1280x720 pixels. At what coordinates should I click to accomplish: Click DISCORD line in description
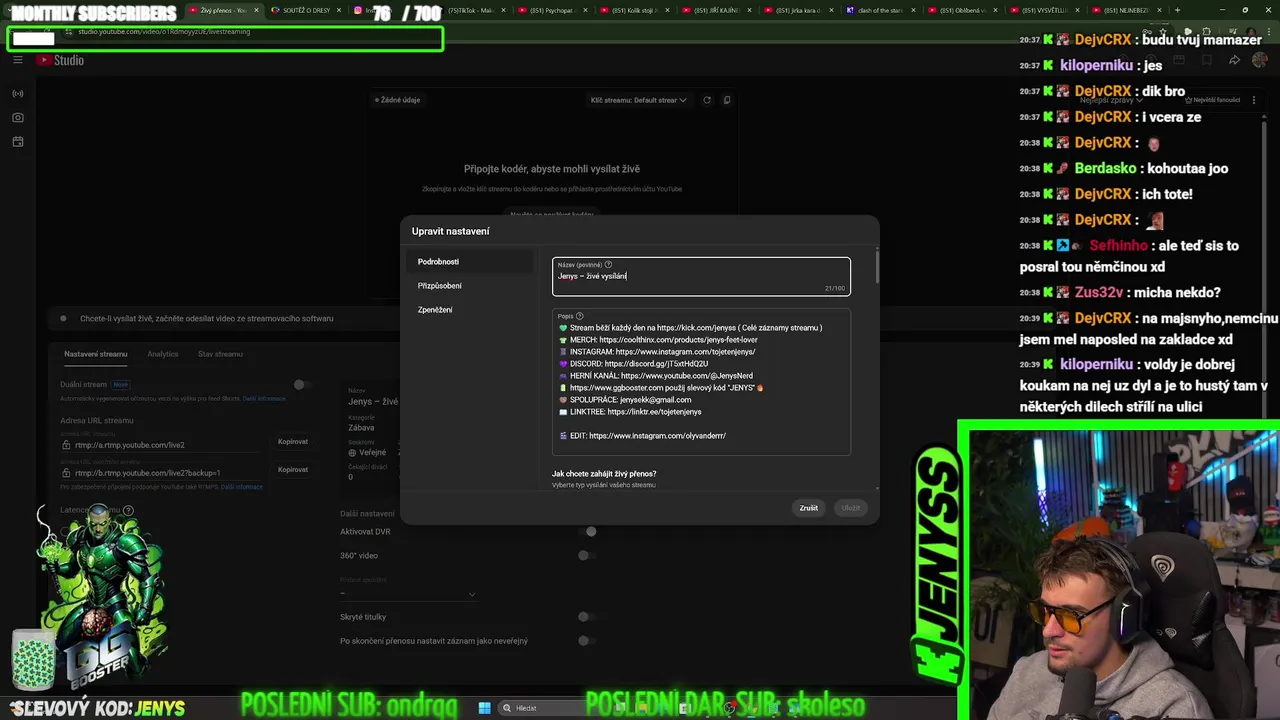tap(633, 364)
